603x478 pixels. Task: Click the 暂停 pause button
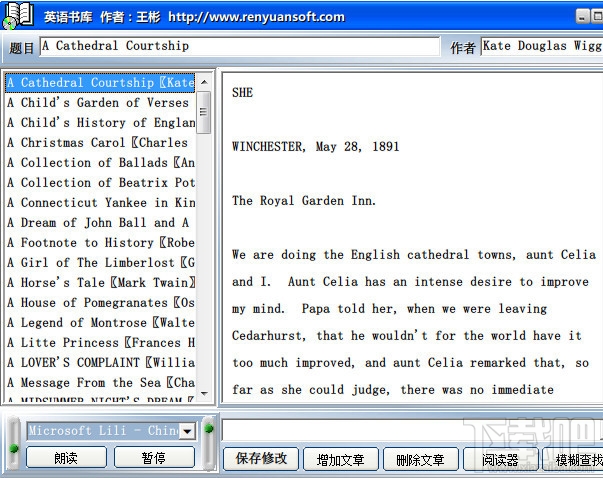[154, 458]
